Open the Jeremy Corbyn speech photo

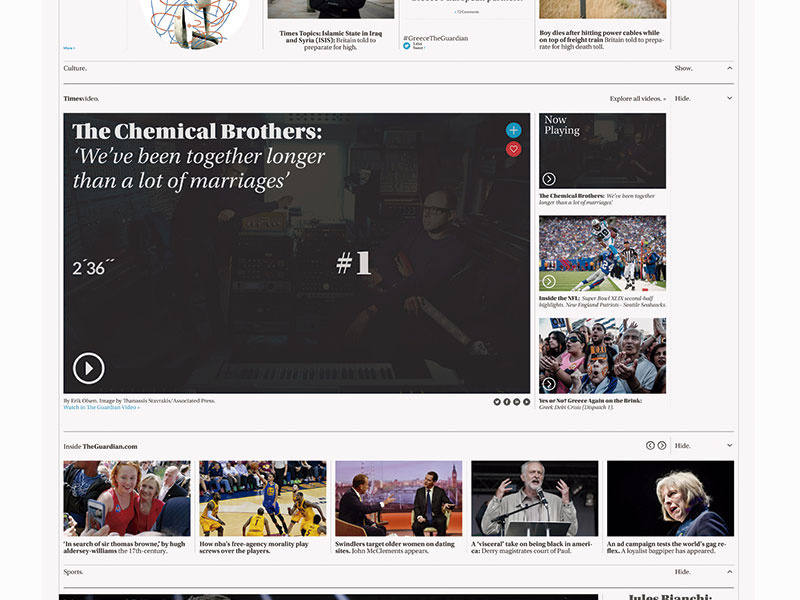click(535, 498)
